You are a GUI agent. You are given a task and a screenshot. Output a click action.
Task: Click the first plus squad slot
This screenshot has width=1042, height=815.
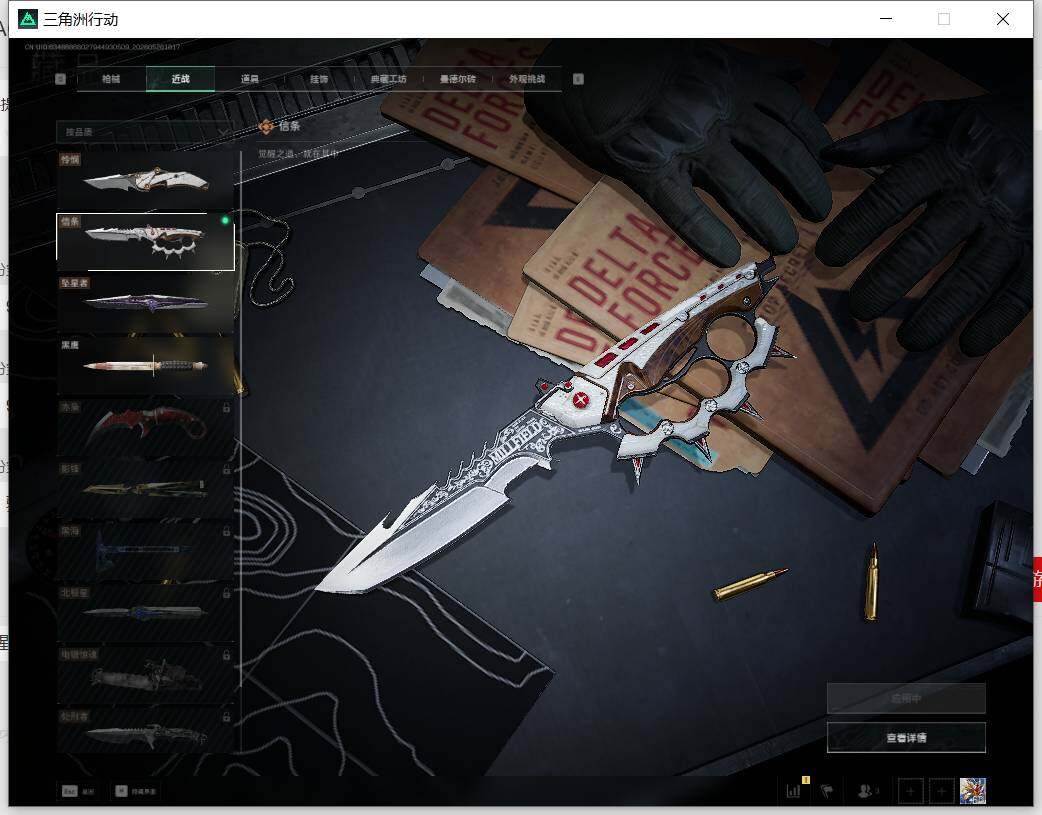pyautogui.click(x=910, y=791)
